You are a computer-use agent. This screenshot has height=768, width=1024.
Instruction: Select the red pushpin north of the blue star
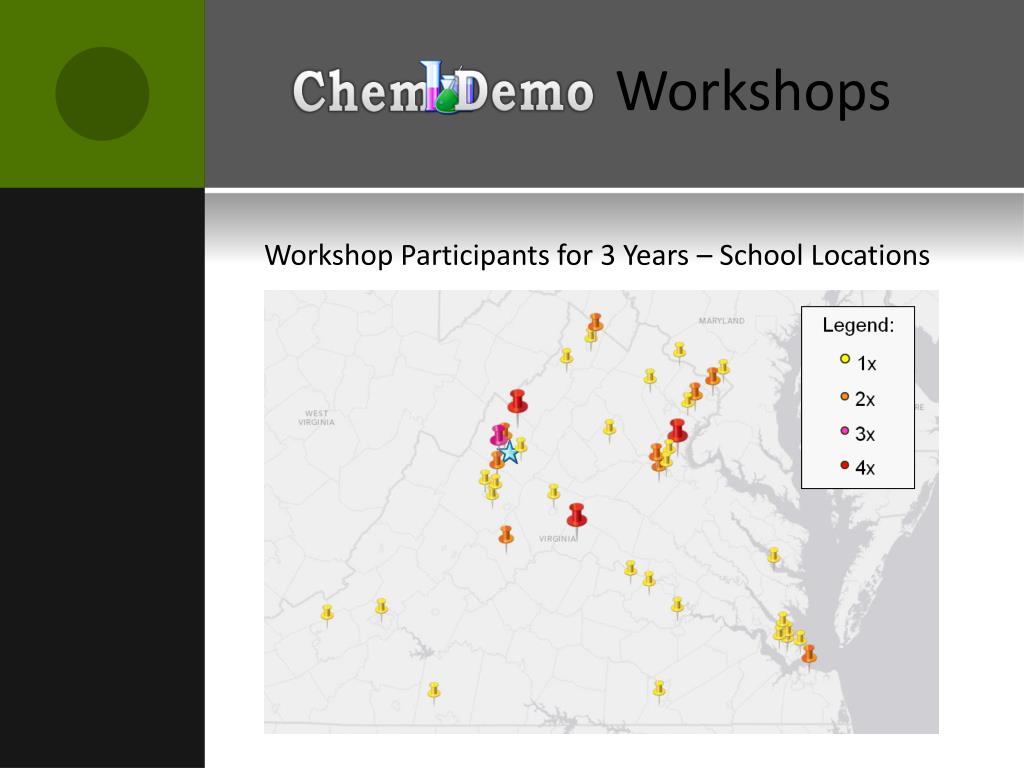point(517,402)
